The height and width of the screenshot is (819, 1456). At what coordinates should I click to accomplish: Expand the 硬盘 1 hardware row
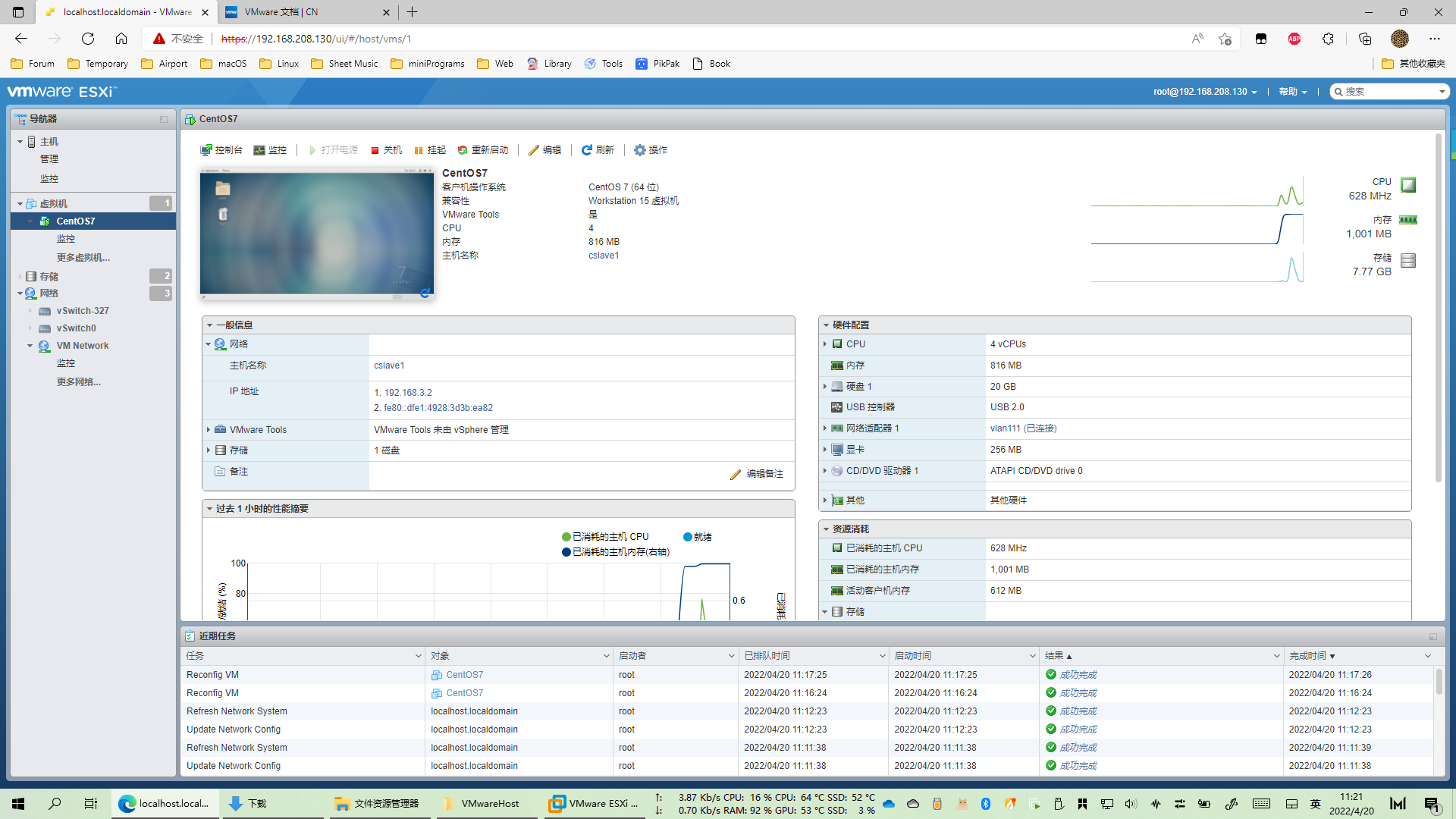click(825, 387)
